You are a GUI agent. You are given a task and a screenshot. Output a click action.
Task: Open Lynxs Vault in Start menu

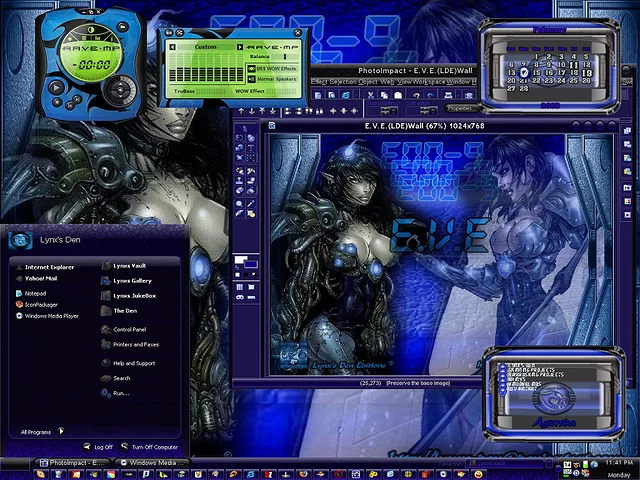124,266
